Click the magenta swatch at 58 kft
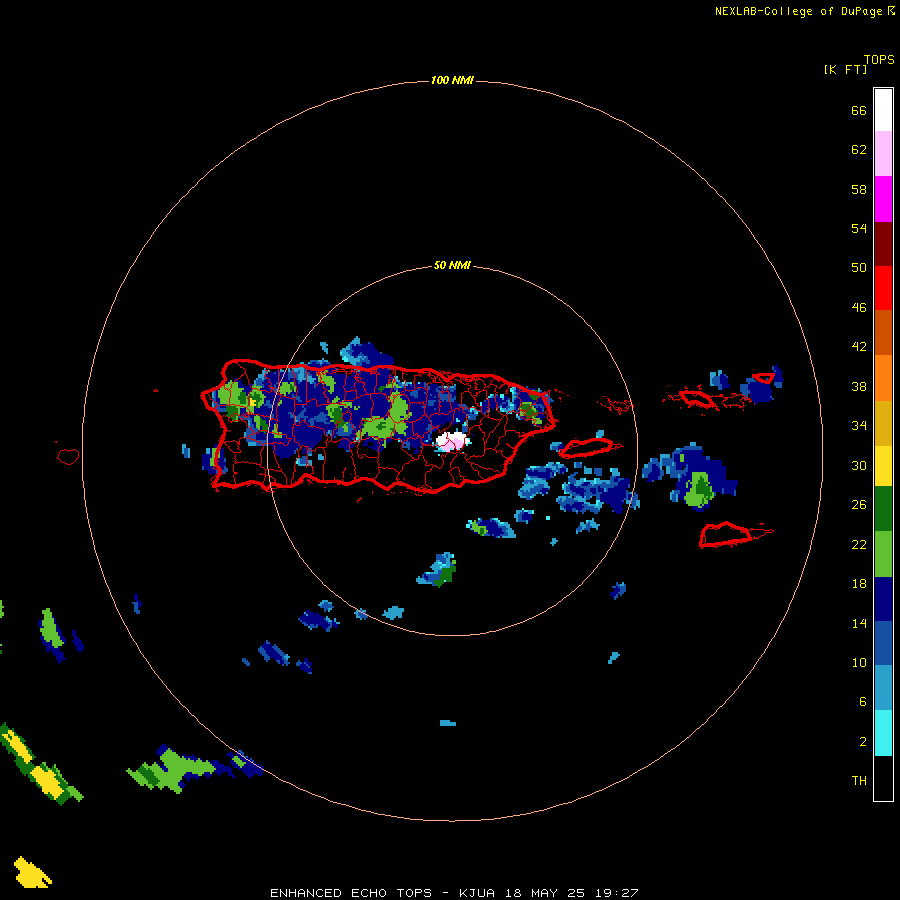This screenshot has width=900, height=900. pyautogui.click(x=883, y=199)
